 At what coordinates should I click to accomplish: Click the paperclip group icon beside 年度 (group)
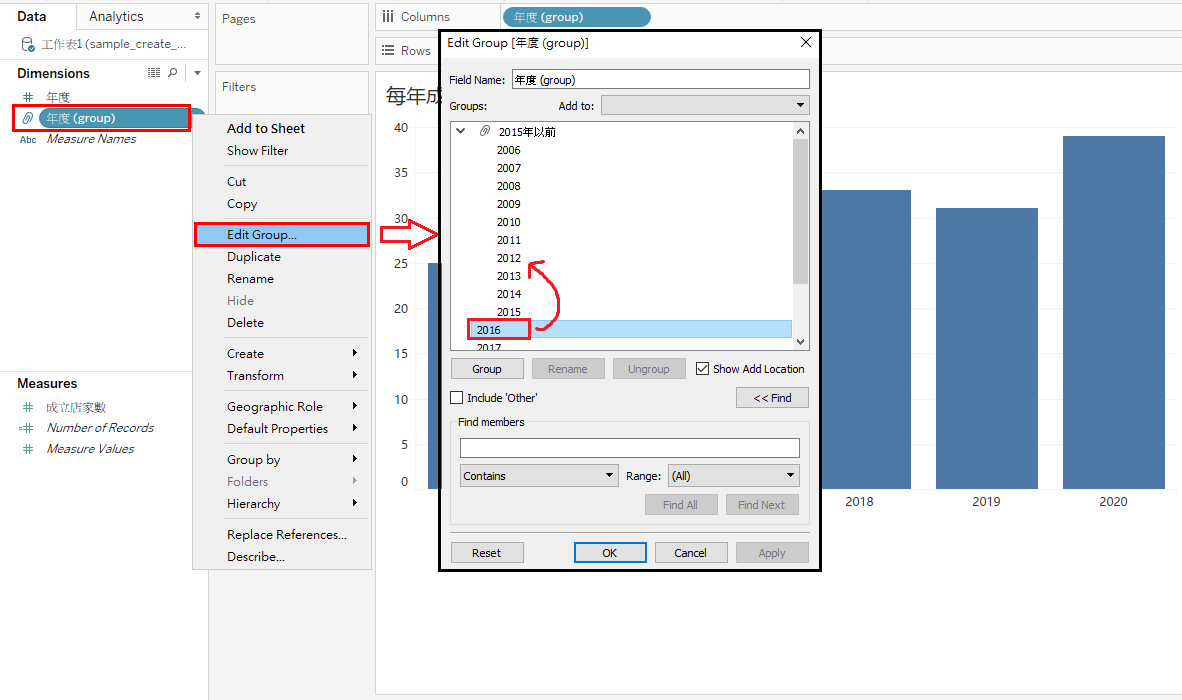pos(28,118)
